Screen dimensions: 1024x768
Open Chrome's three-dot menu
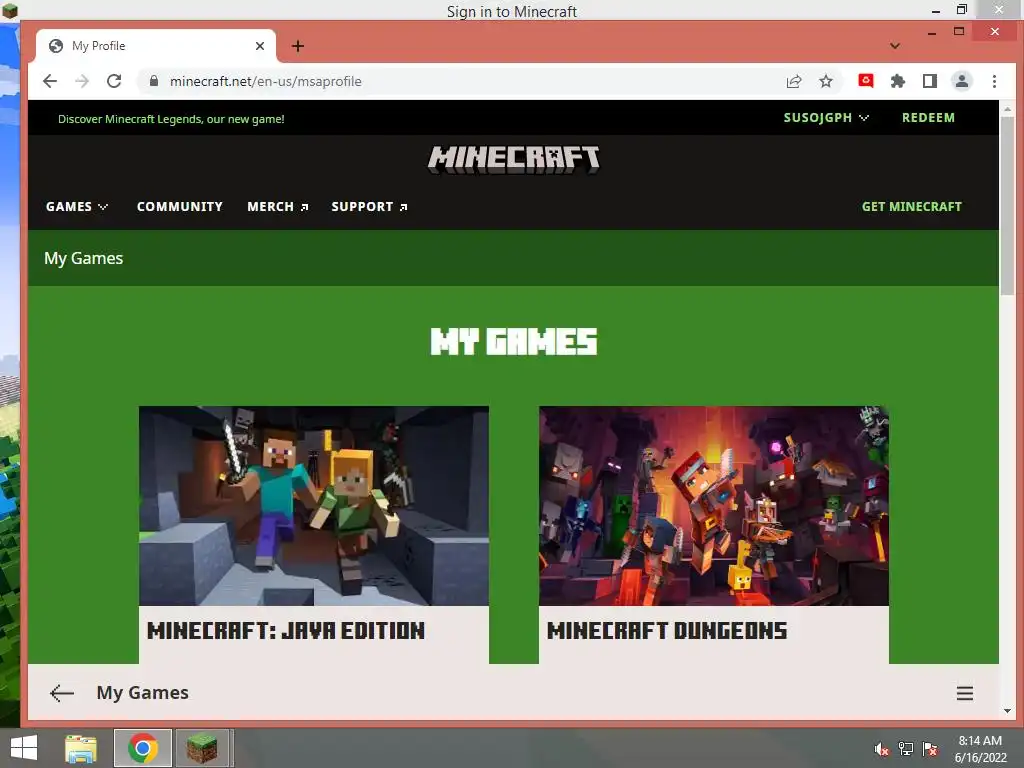click(994, 81)
